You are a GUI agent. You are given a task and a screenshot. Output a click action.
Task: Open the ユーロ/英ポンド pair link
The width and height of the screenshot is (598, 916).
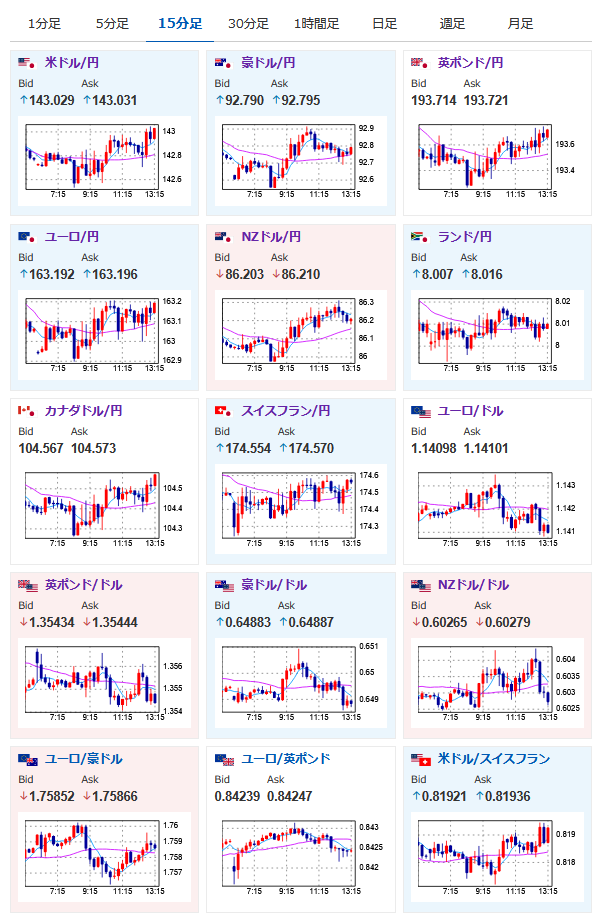pyautogui.click(x=286, y=759)
